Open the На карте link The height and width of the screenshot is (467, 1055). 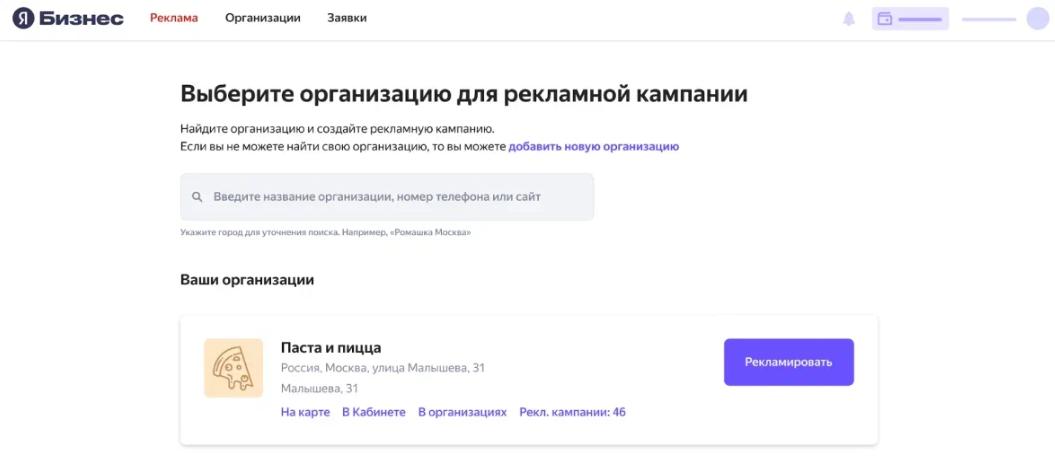pyautogui.click(x=305, y=412)
